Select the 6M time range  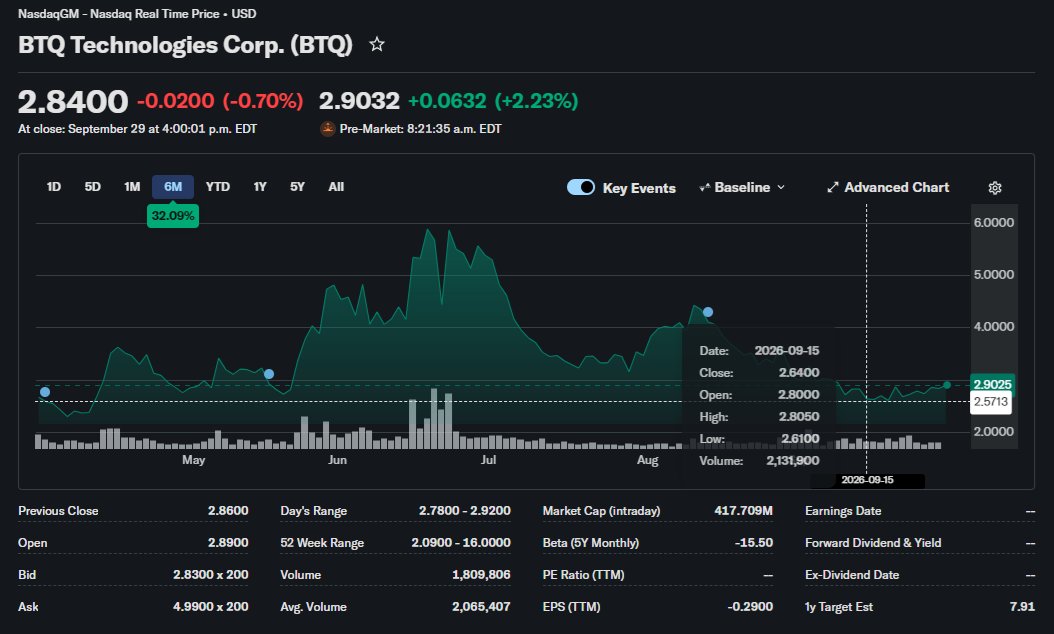tap(173, 187)
